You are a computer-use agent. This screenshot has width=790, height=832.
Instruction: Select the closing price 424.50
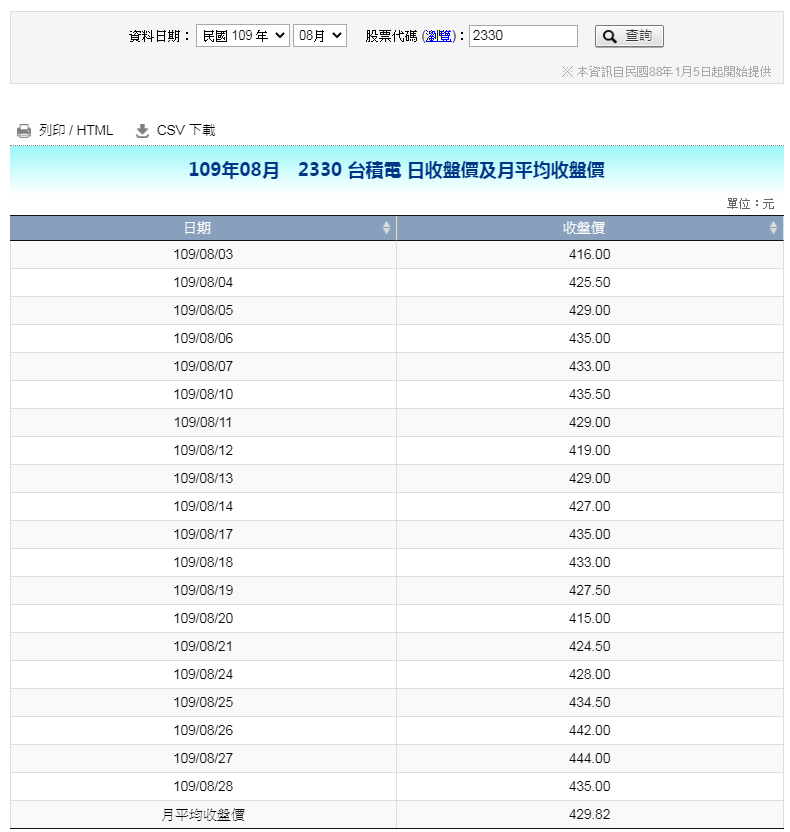click(x=589, y=647)
